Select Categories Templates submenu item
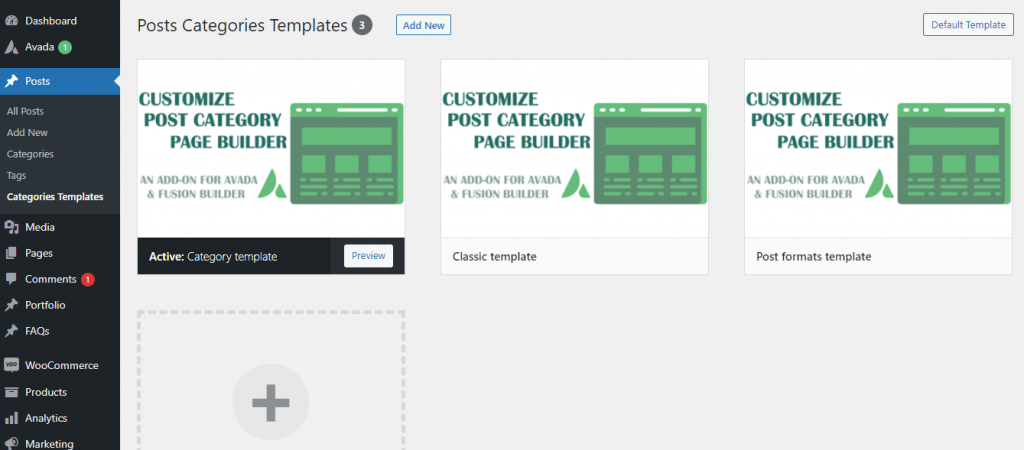The width and height of the screenshot is (1024, 450). (x=55, y=197)
